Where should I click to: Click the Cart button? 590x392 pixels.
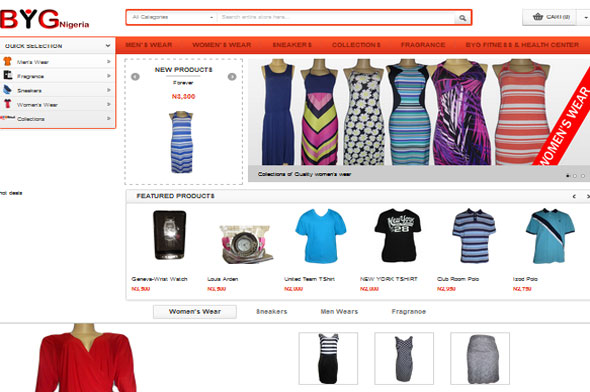point(549,17)
